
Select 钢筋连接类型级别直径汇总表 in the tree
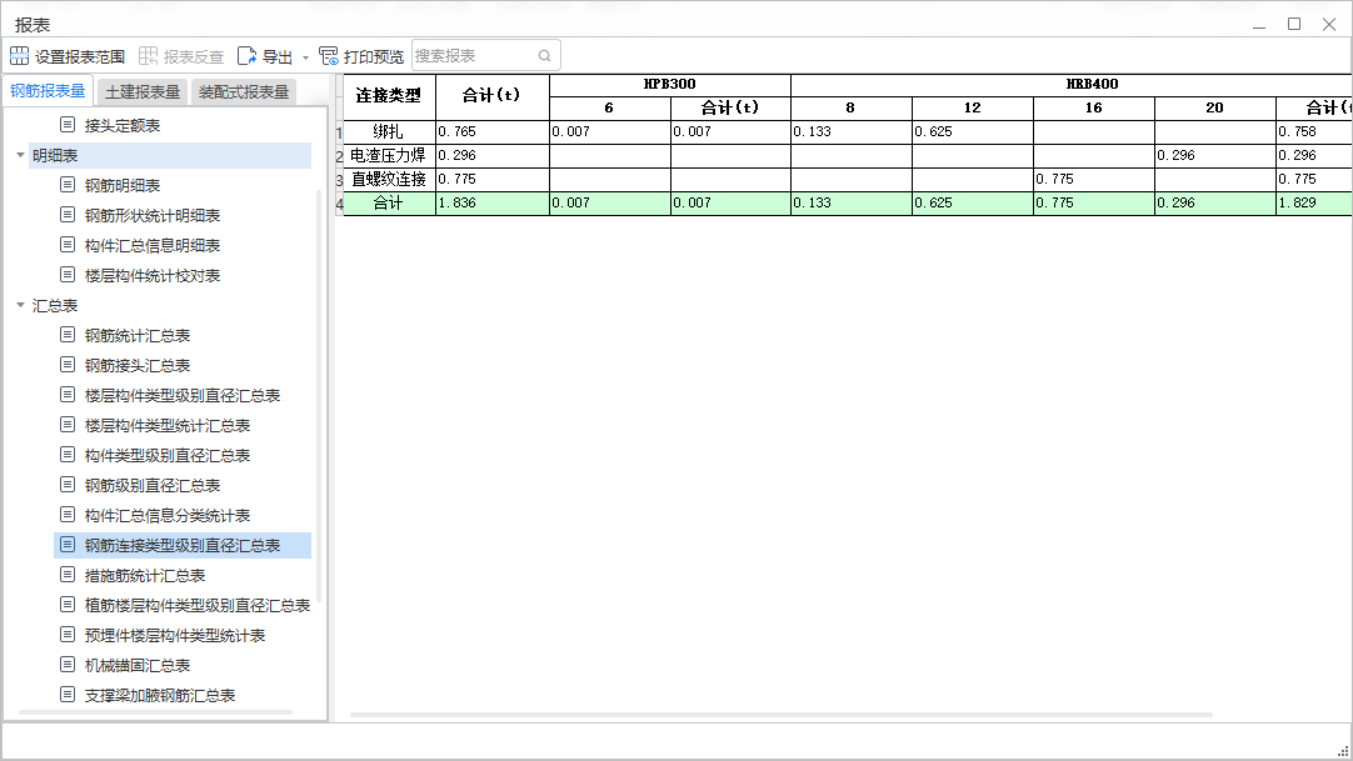point(182,546)
